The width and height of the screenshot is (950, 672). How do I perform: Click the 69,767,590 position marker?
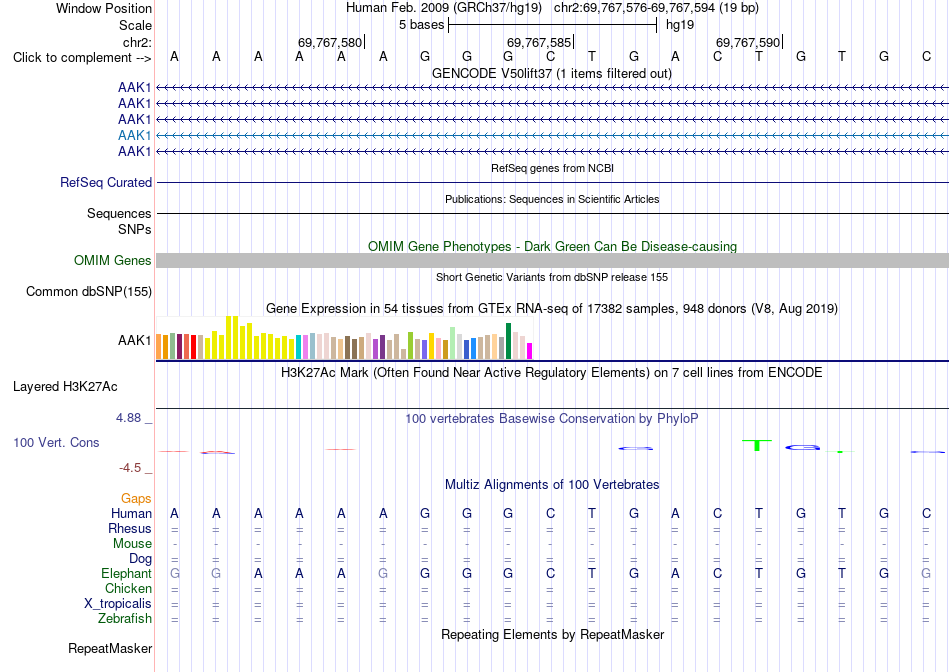[x=748, y=42]
